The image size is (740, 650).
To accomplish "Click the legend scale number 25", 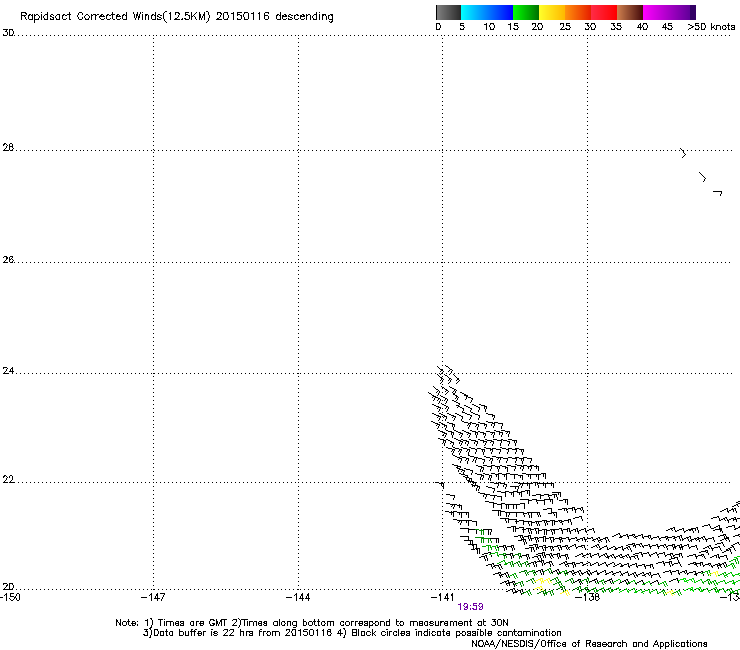I will point(565,27).
